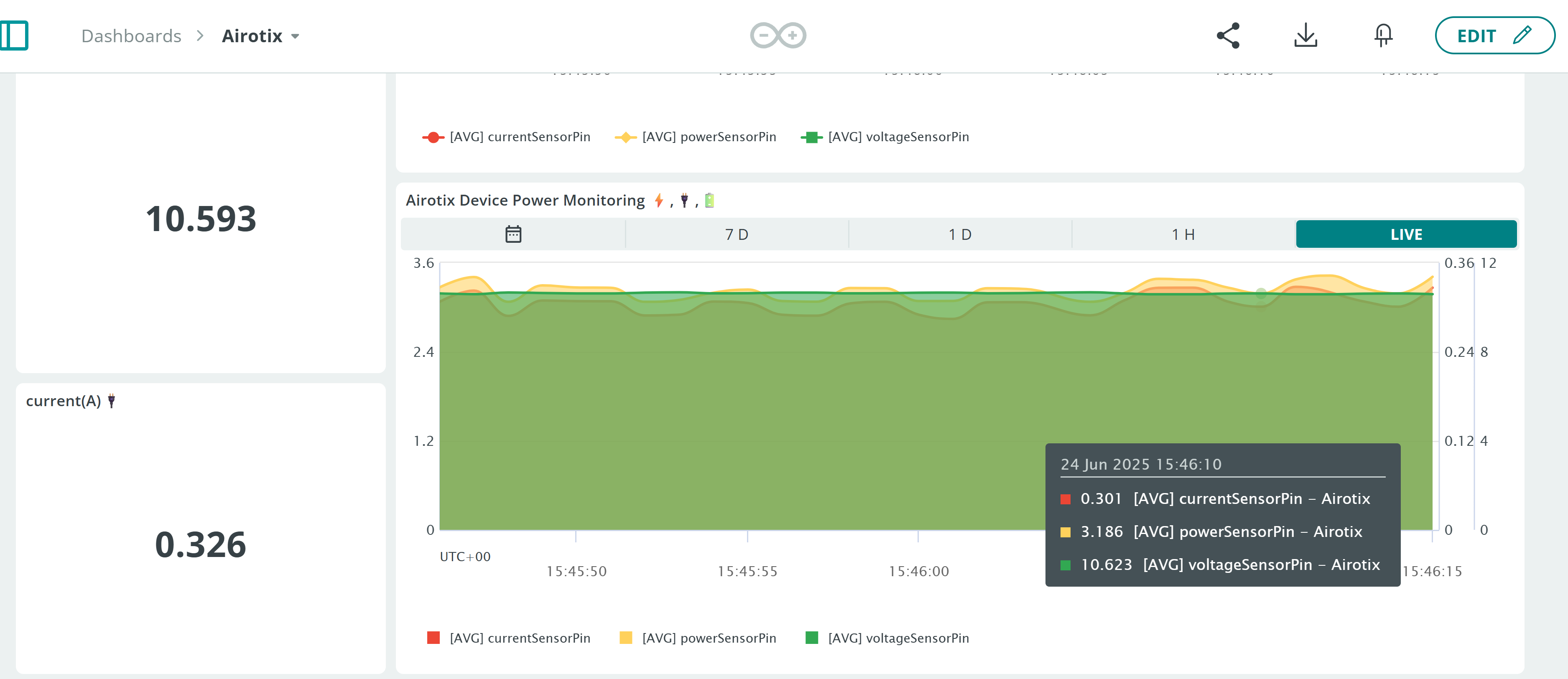1568x679 pixels.
Task: Click the download data icon
Action: click(1305, 35)
